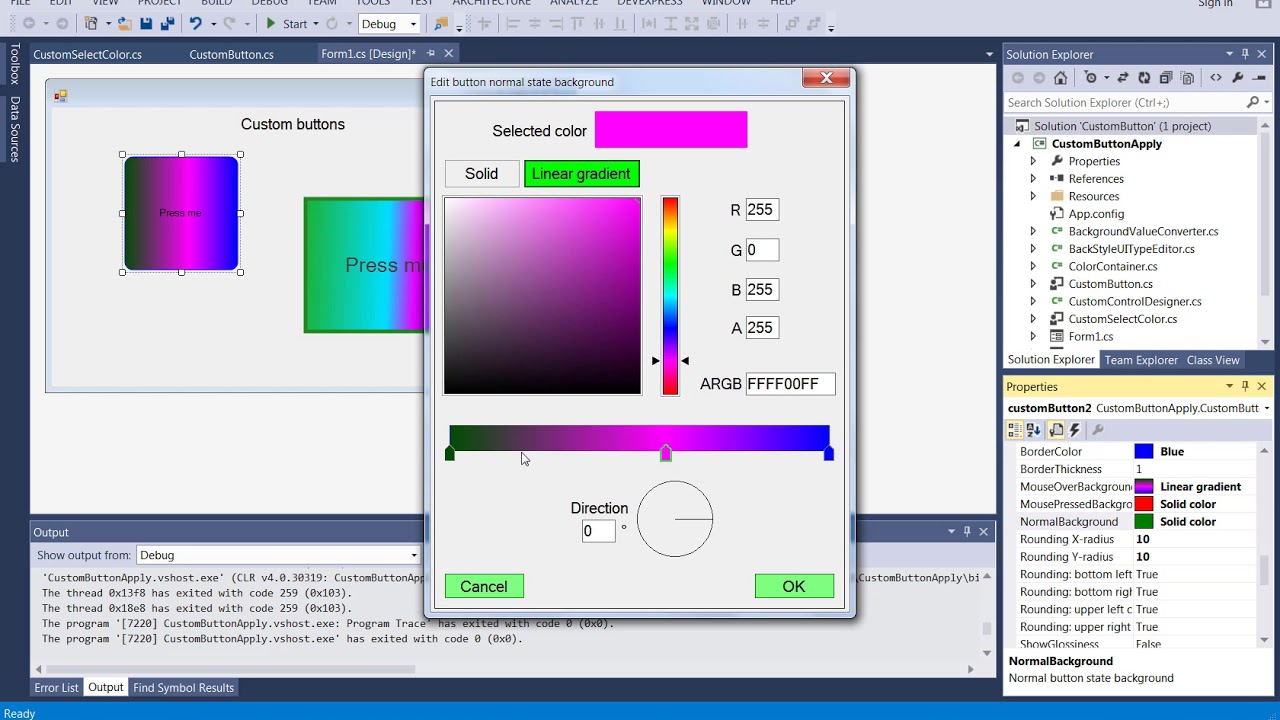1280x720 pixels.
Task: Click Alphabetical sort icon in Properties panel
Action: click(1034, 430)
